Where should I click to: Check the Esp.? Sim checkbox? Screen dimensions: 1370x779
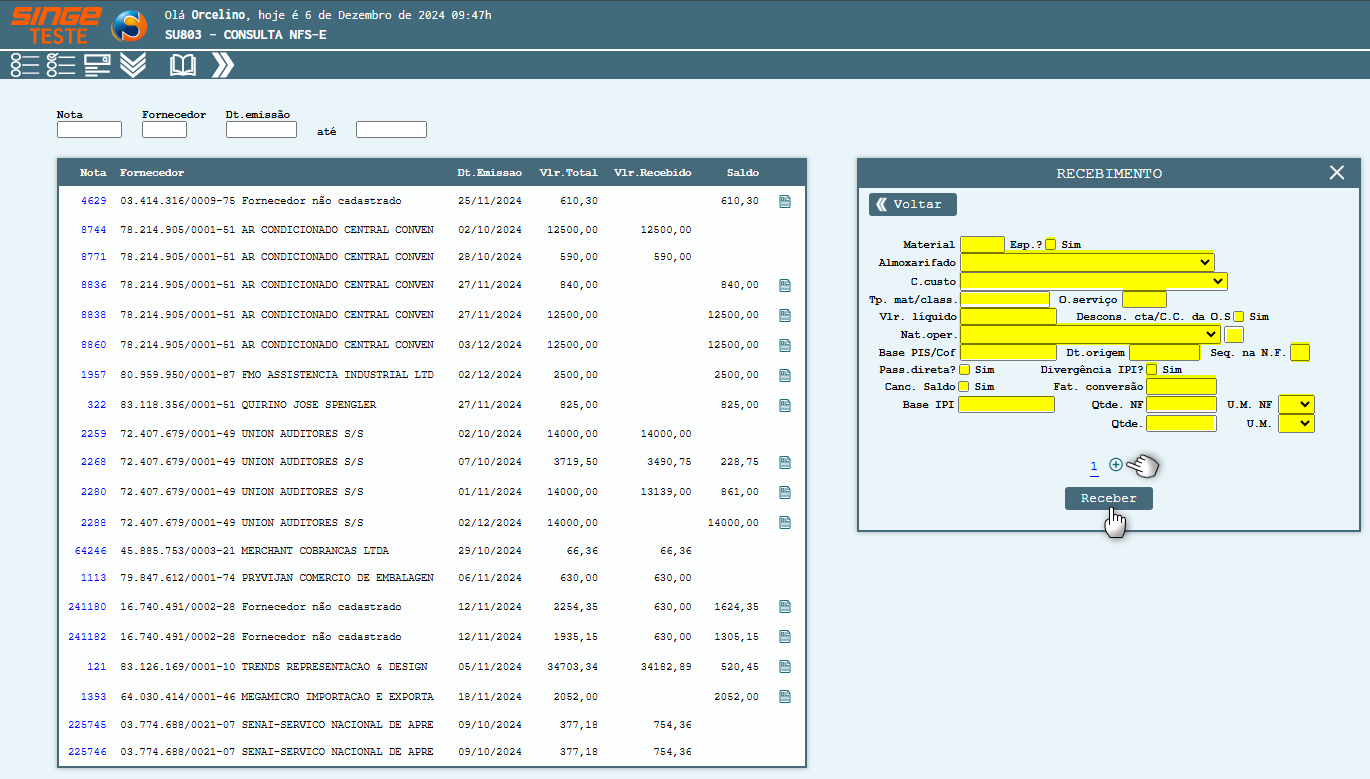1051,244
